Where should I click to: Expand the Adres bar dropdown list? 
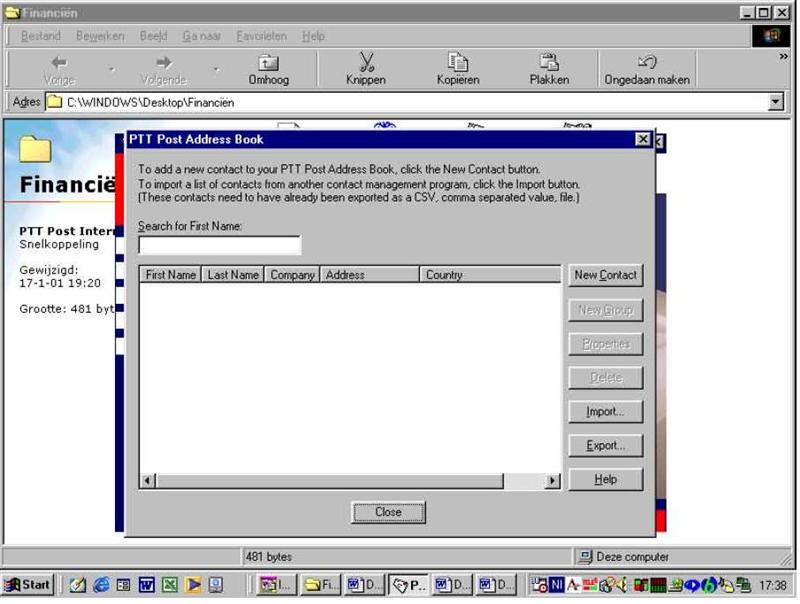pos(776,102)
